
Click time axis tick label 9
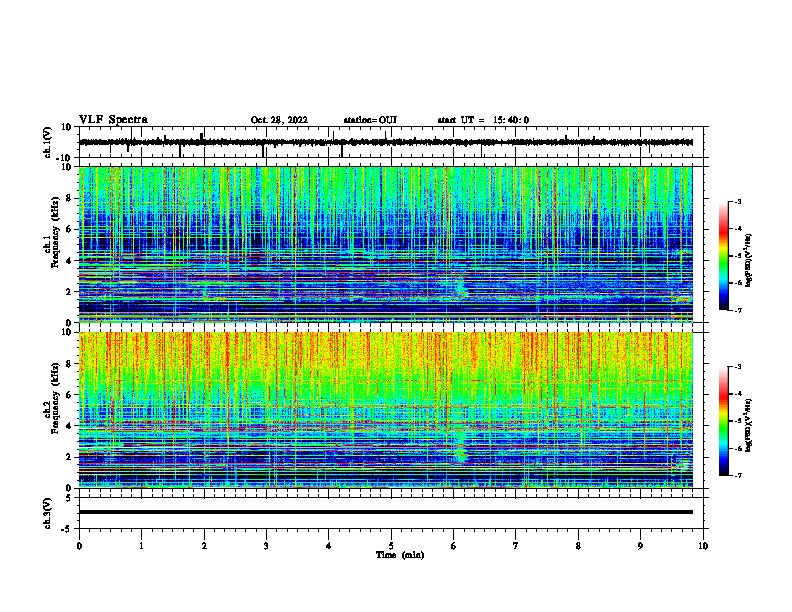pyautogui.click(x=640, y=546)
